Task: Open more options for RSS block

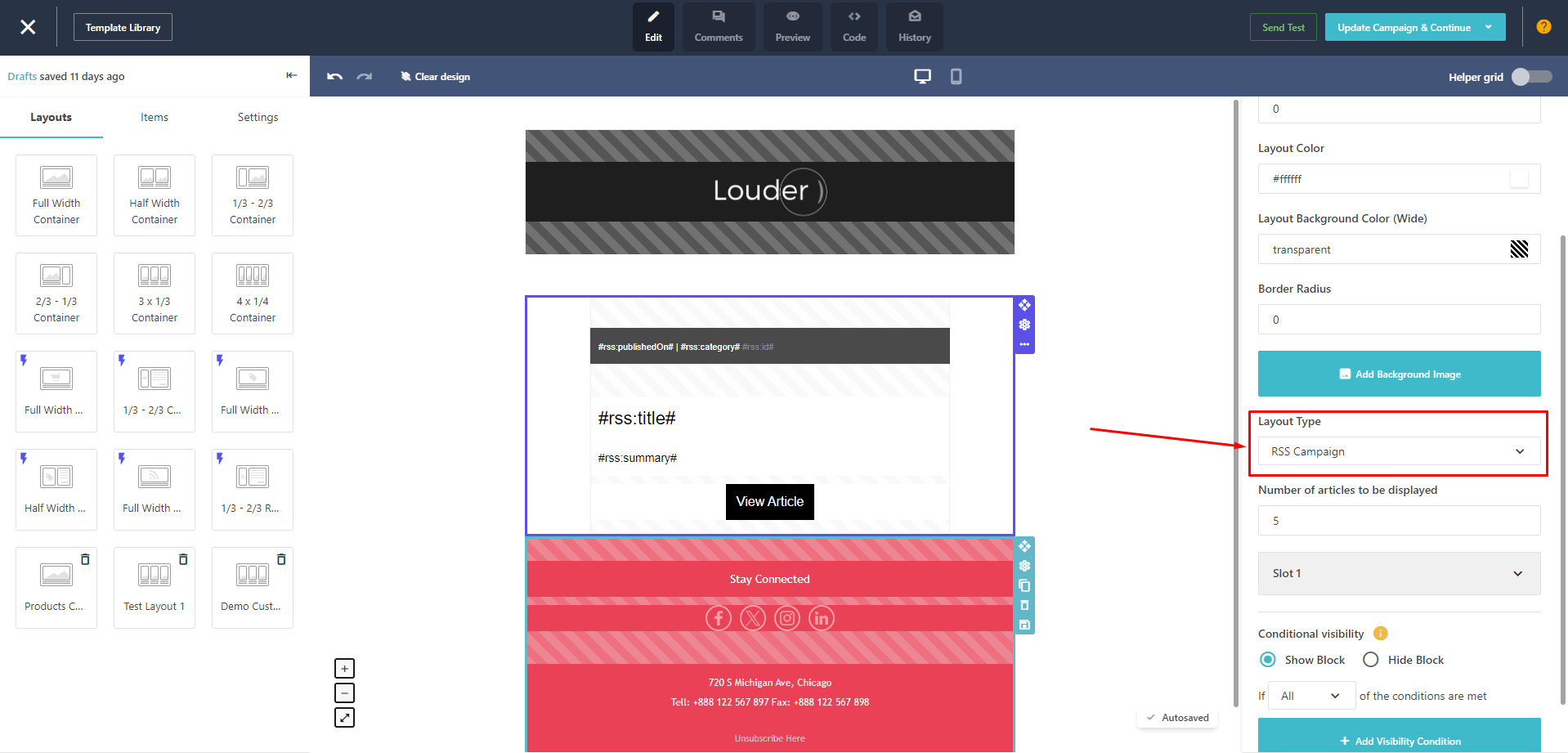Action: tap(1024, 344)
